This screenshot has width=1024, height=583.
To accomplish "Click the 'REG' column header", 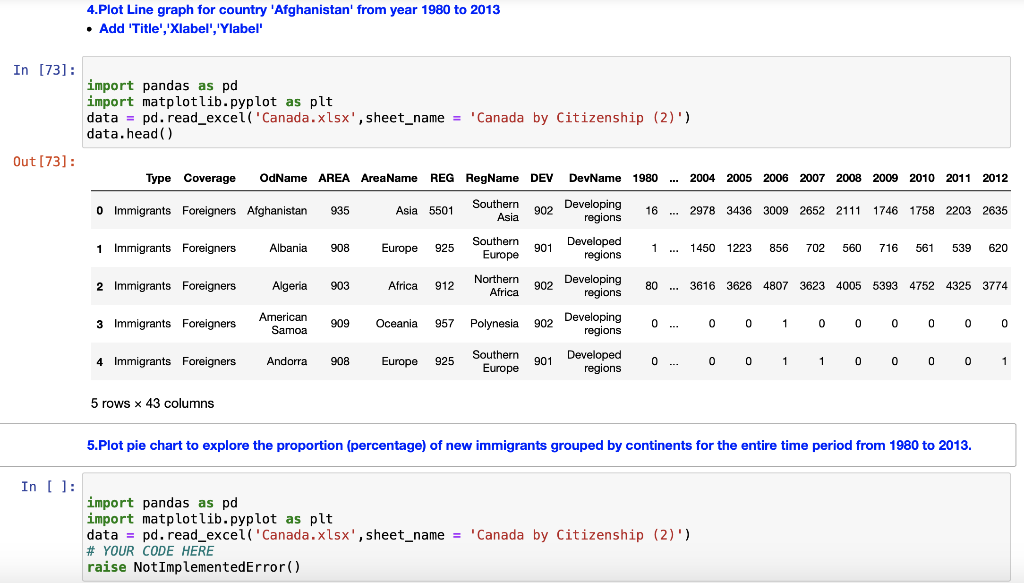I will point(441,178).
